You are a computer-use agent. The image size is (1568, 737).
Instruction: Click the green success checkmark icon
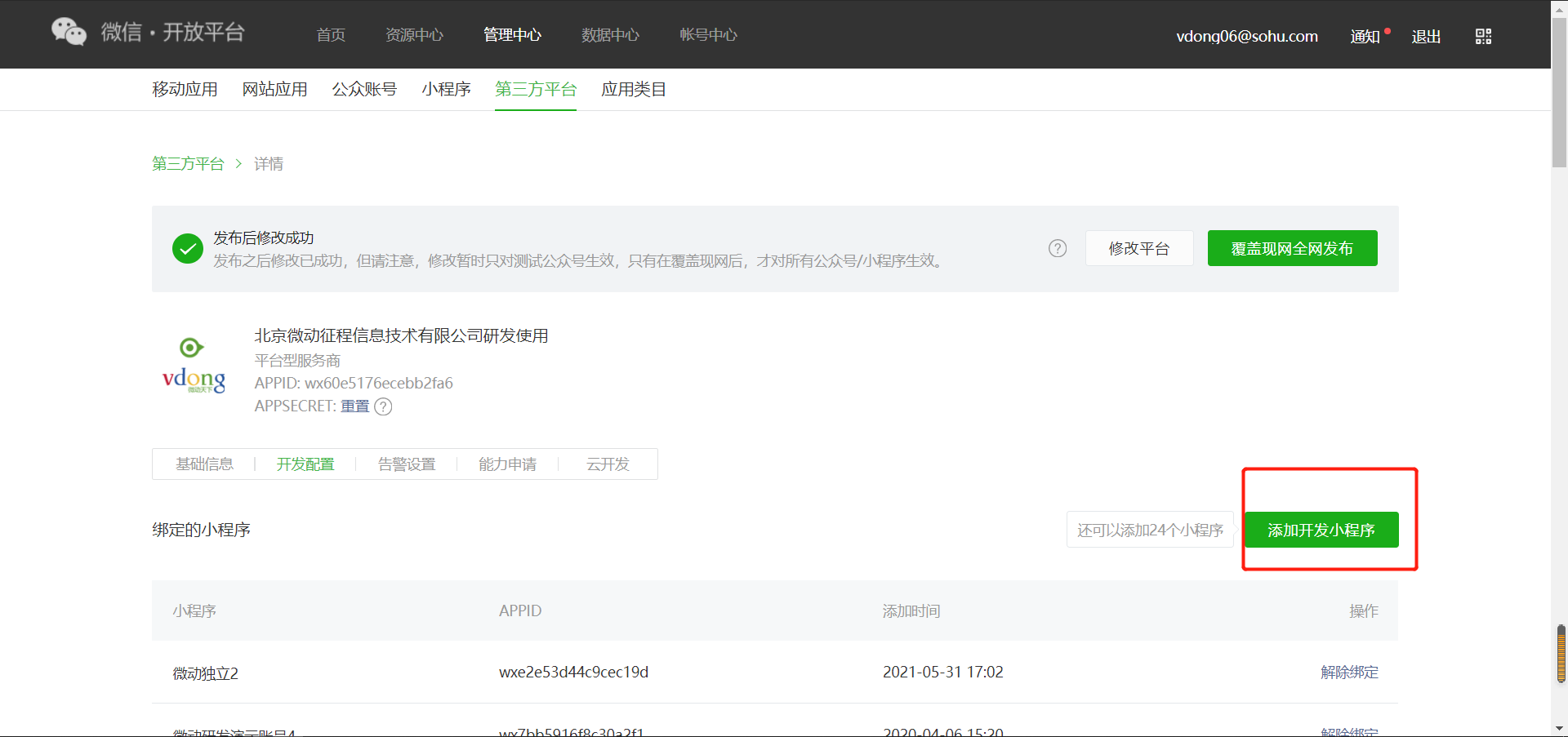point(188,249)
